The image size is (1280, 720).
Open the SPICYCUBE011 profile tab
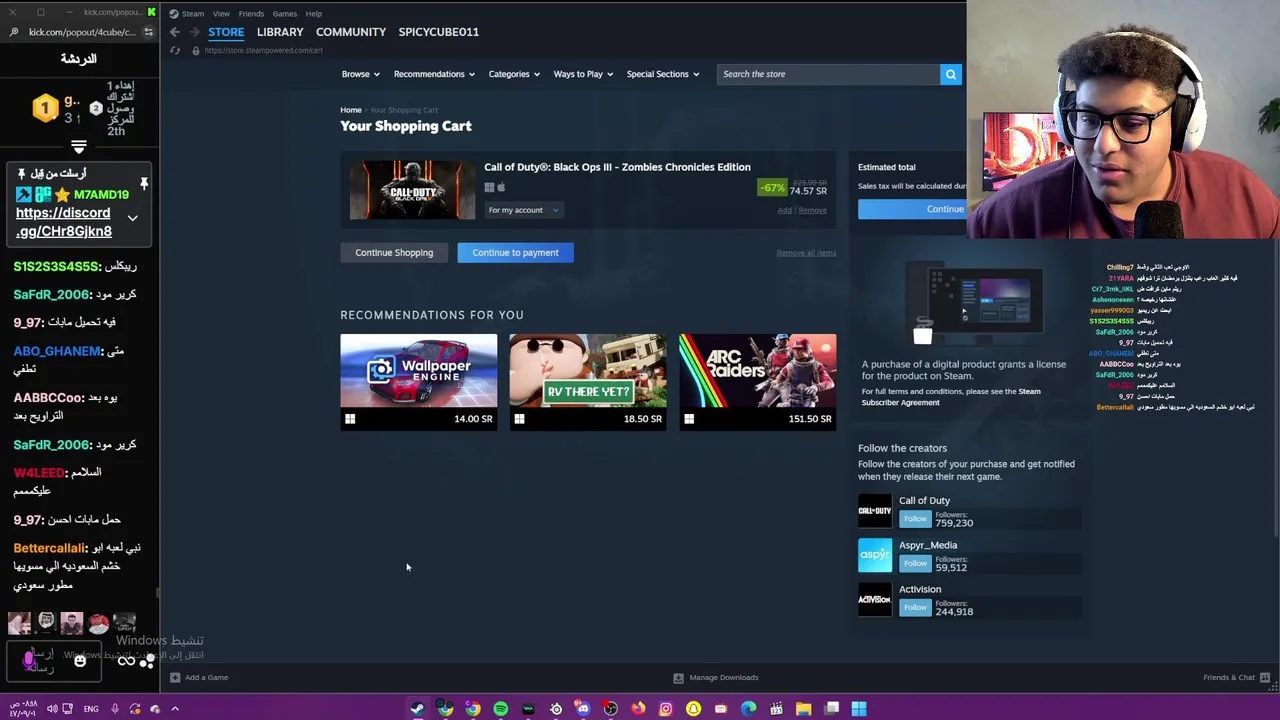tap(438, 32)
